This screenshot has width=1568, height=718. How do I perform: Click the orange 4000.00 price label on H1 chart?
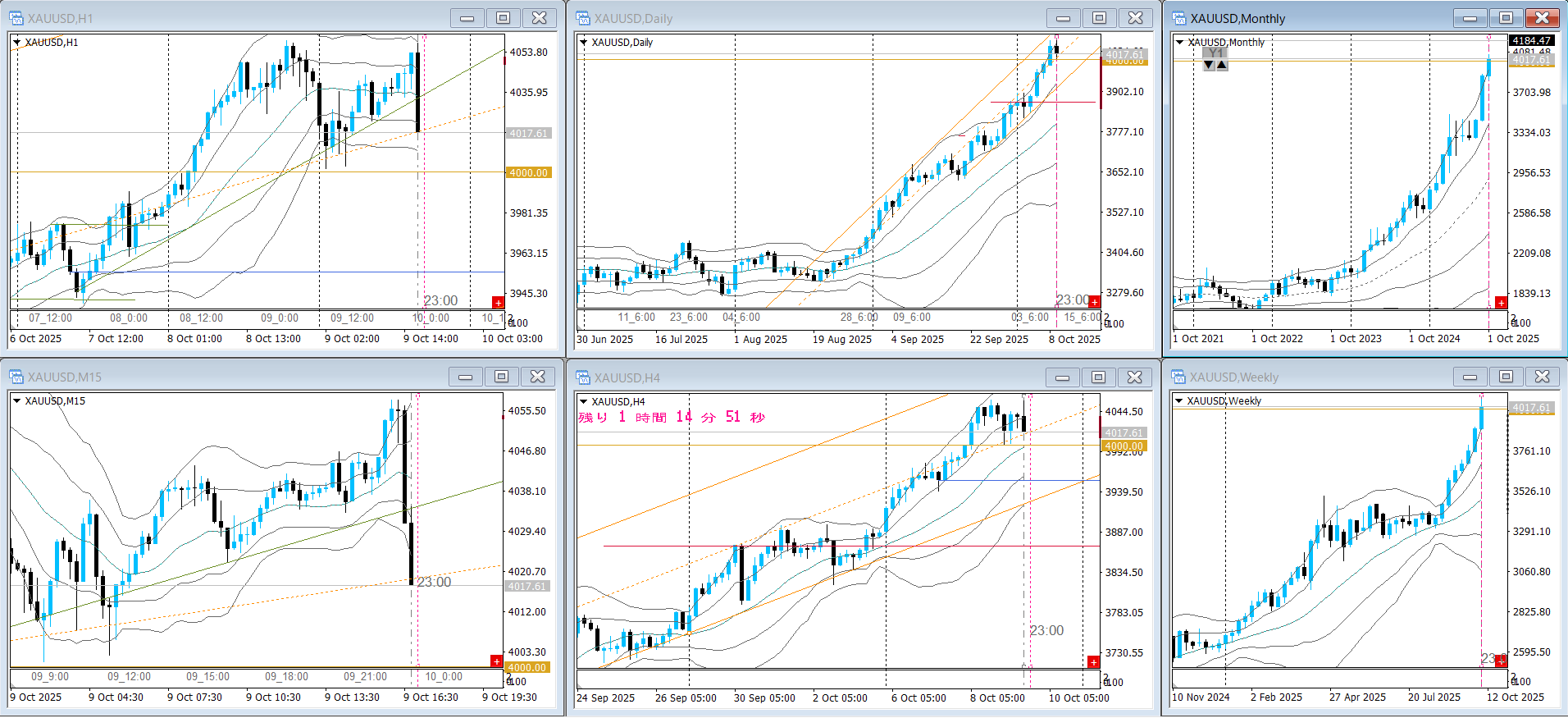click(x=528, y=173)
